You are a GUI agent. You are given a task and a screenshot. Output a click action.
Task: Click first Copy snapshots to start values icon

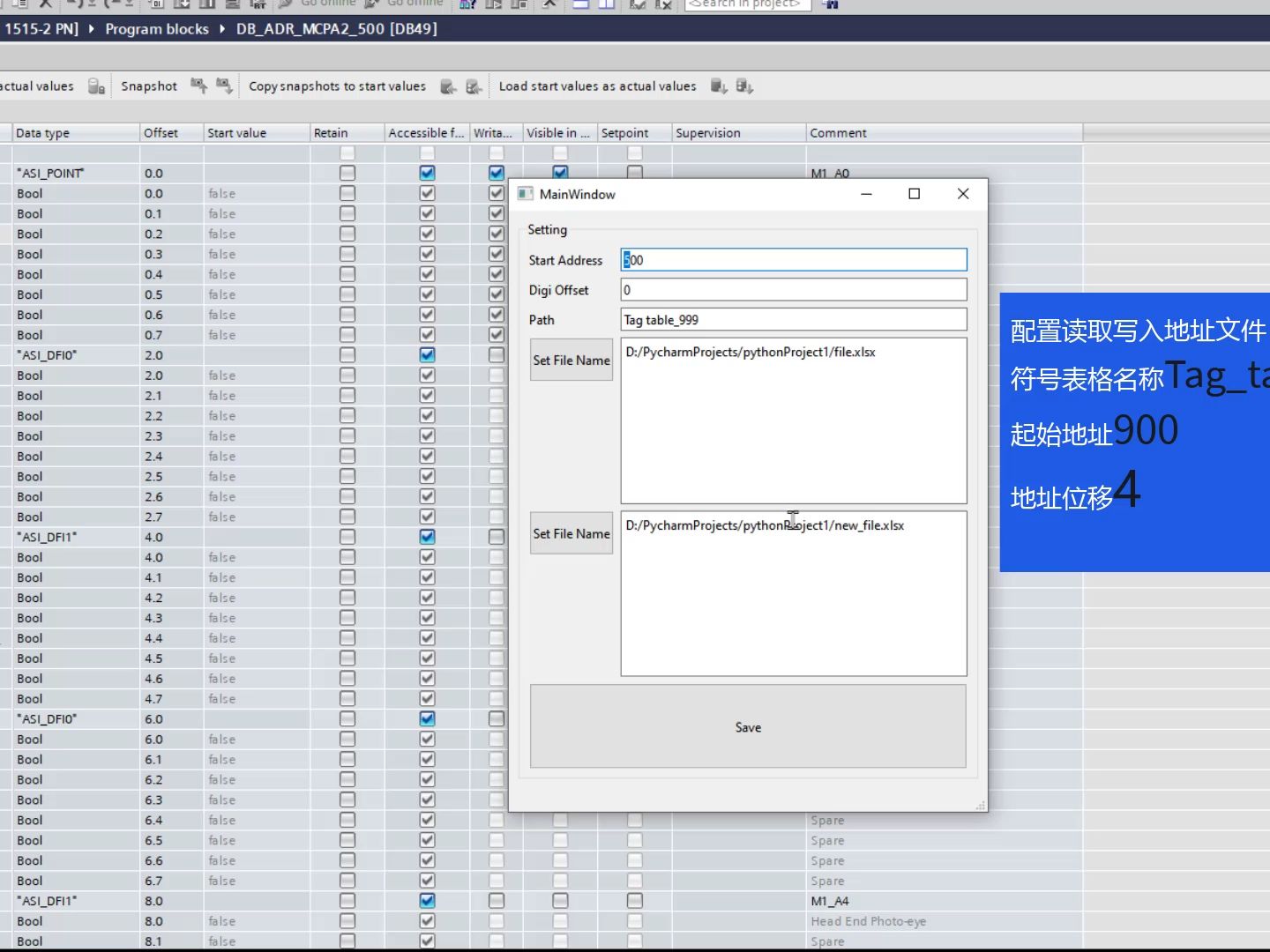click(x=448, y=86)
